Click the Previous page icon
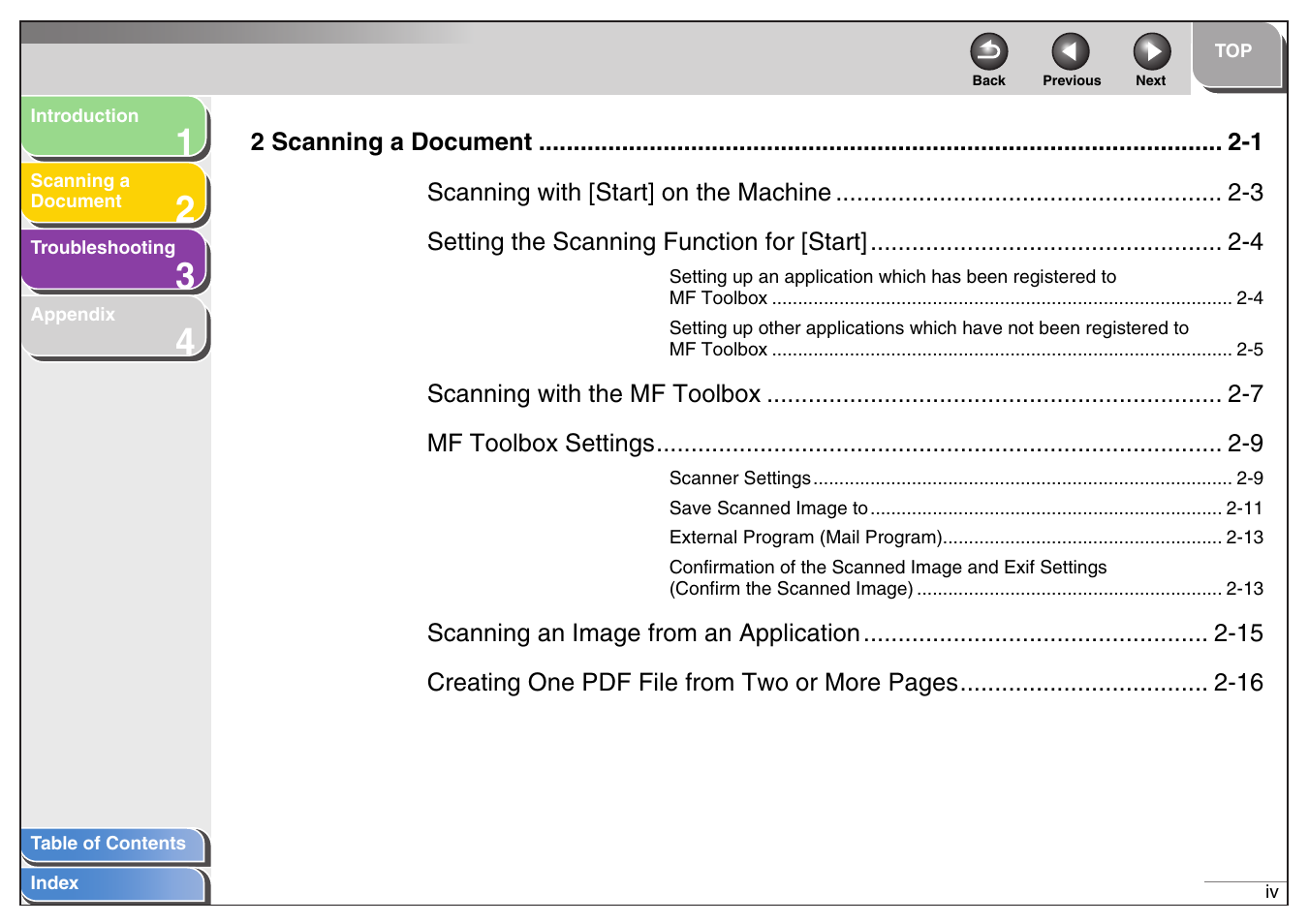The height and width of the screenshot is (924, 1309). click(x=1070, y=51)
